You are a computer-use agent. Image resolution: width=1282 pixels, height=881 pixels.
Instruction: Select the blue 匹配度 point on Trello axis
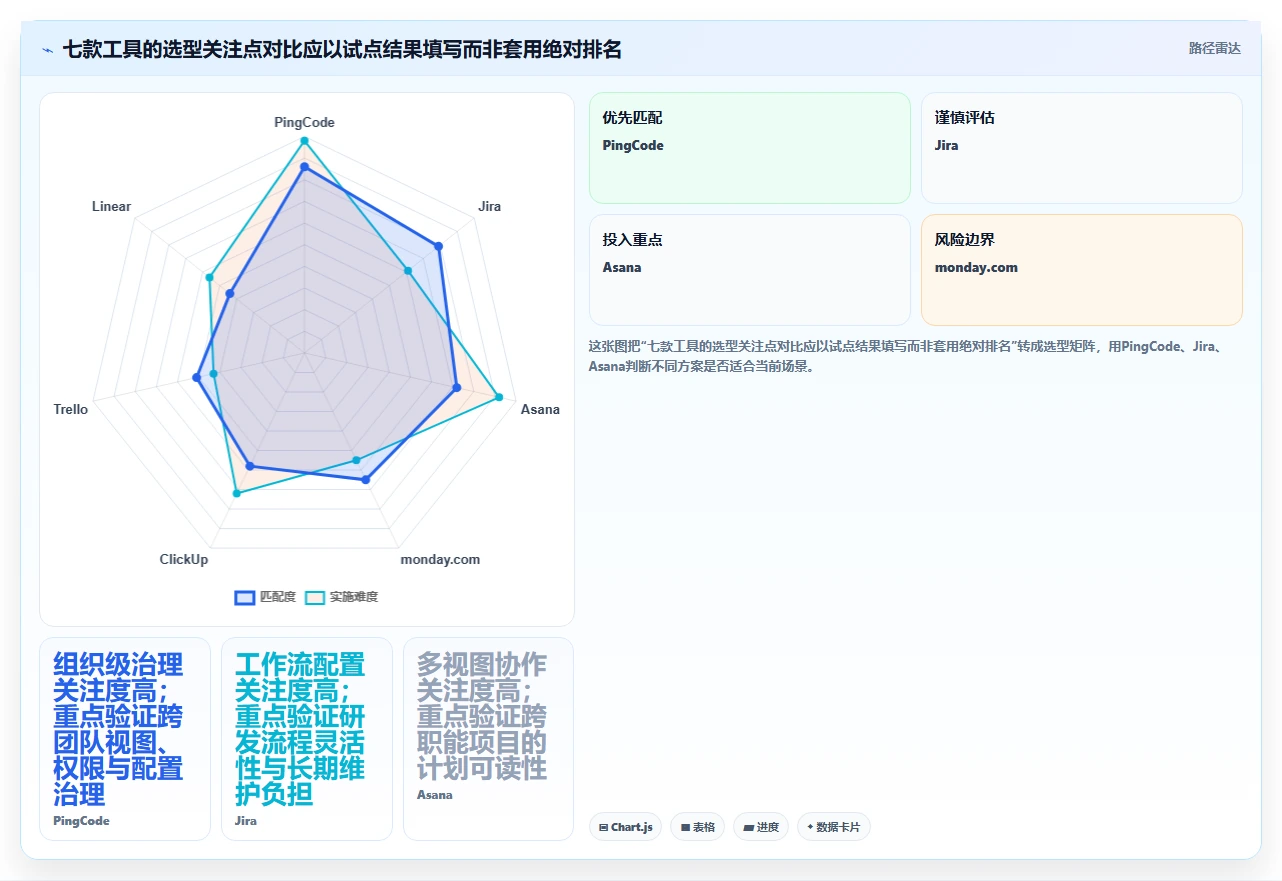click(197, 378)
